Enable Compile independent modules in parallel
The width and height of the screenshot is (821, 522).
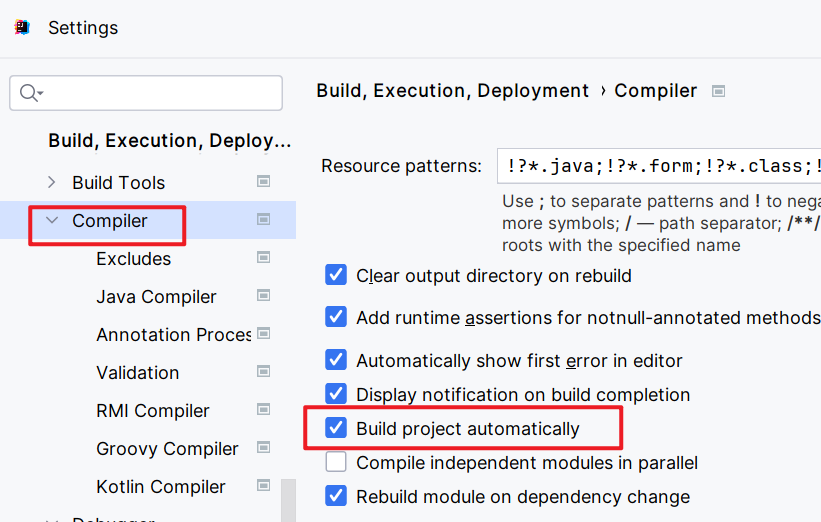(x=337, y=463)
